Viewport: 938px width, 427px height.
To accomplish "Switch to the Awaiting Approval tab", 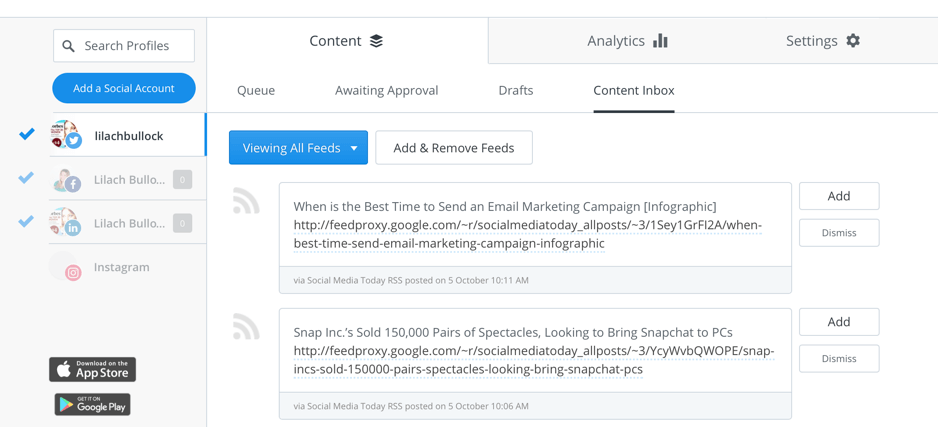I will (x=386, y=90).
